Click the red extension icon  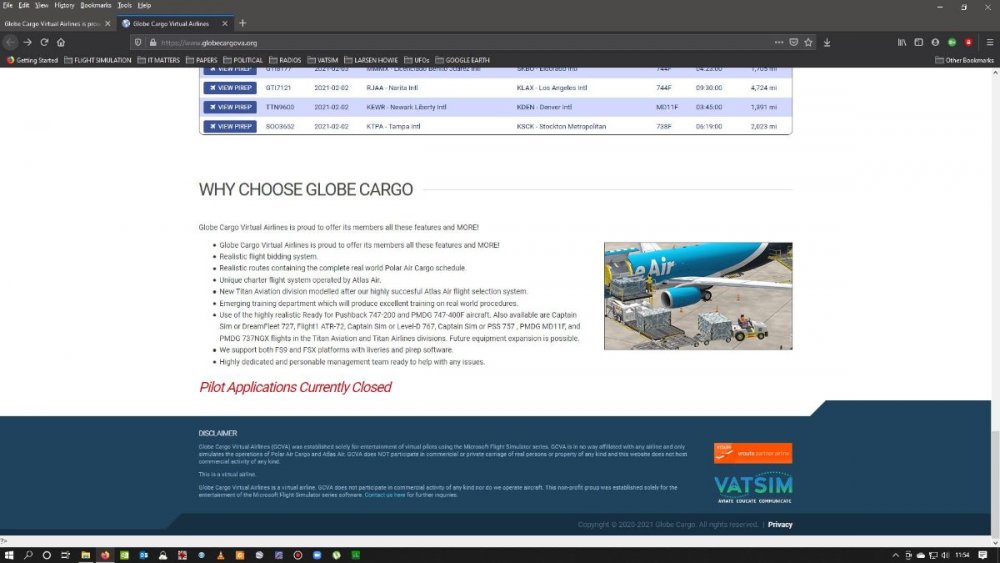(x=968, y=42)
